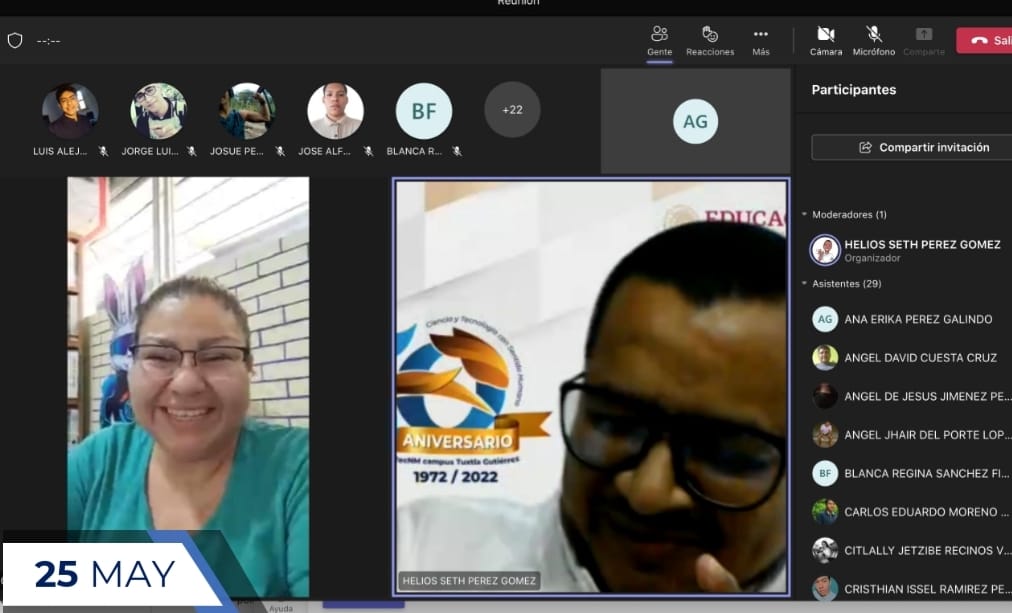Click avatar of CRISTHIAN ISSEL RAMIREZ PE...
The width and height of the screenshot is (1012, 613).
tap(825, 589)
